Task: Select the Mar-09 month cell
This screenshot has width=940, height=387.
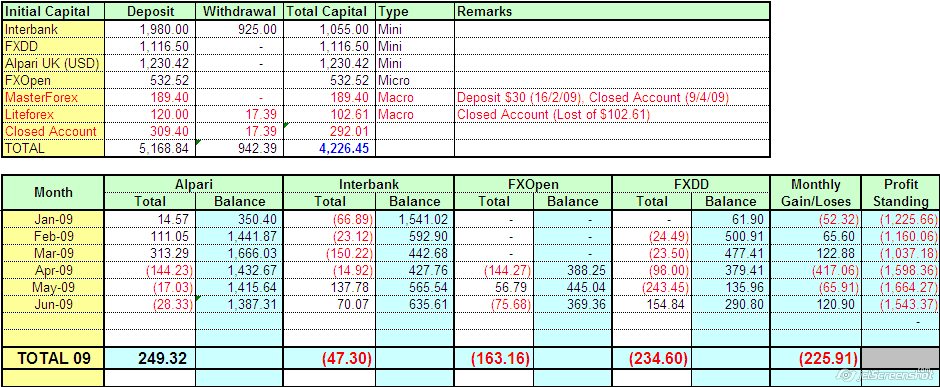Action: tap(53, 253)
